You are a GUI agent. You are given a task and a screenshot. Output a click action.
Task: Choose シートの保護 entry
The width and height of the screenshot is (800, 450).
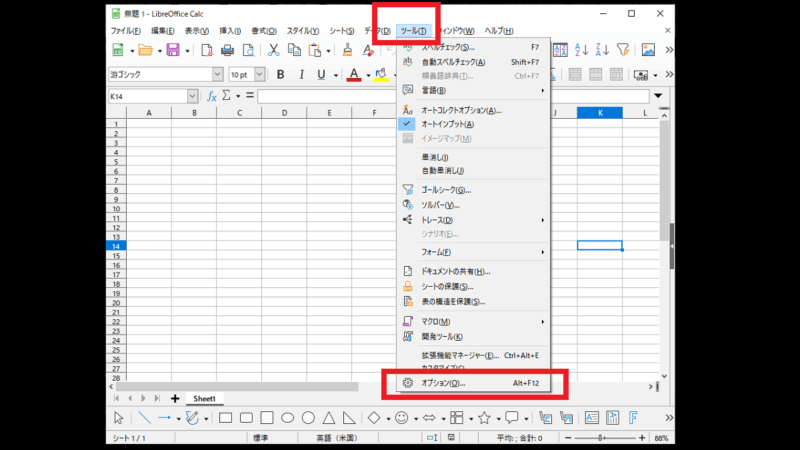(x=473, y=286)
